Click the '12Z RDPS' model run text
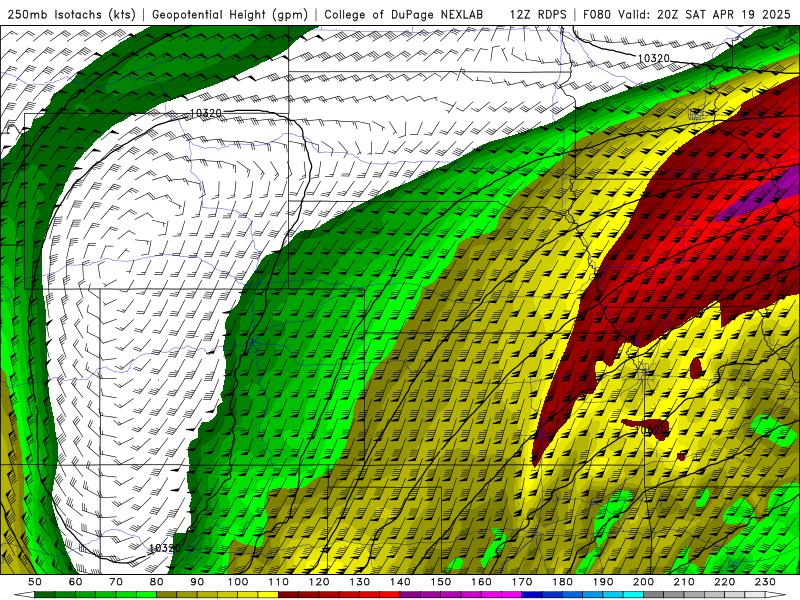 [538, 15]
